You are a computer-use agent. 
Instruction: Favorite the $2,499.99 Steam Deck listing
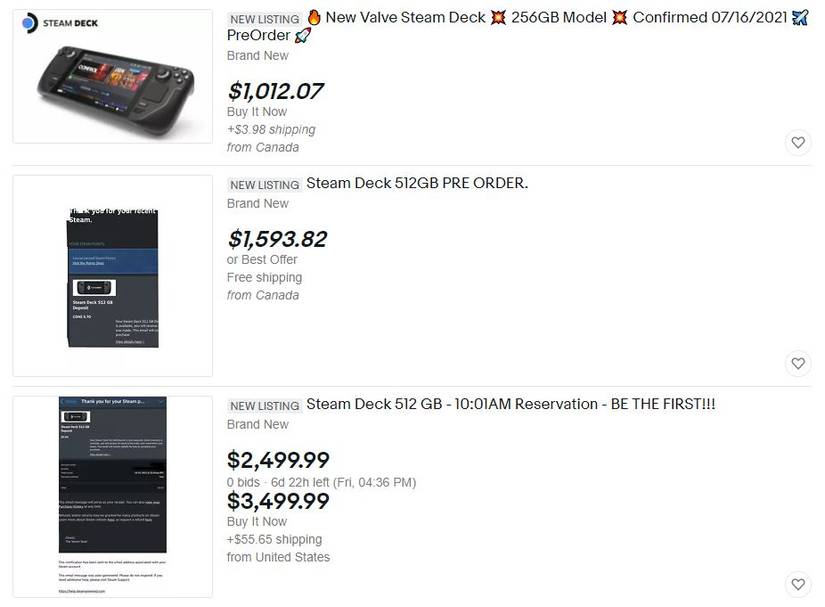coord(798,583)
